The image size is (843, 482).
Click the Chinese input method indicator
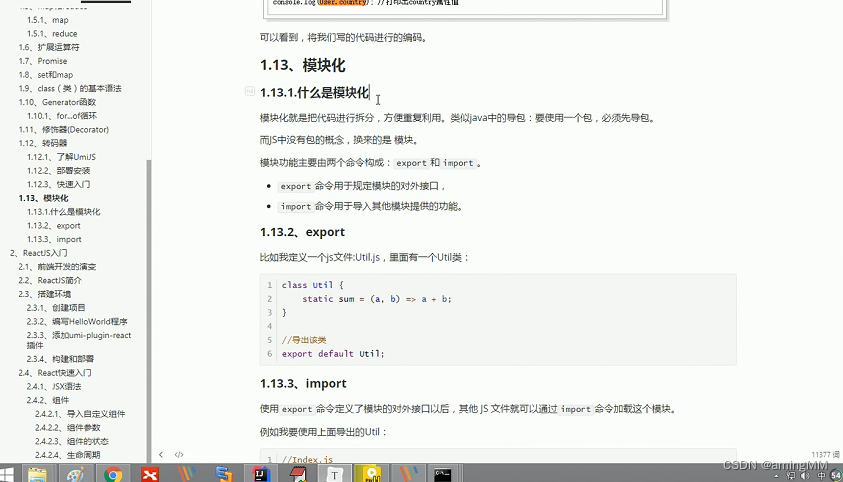tap(821, 476)
